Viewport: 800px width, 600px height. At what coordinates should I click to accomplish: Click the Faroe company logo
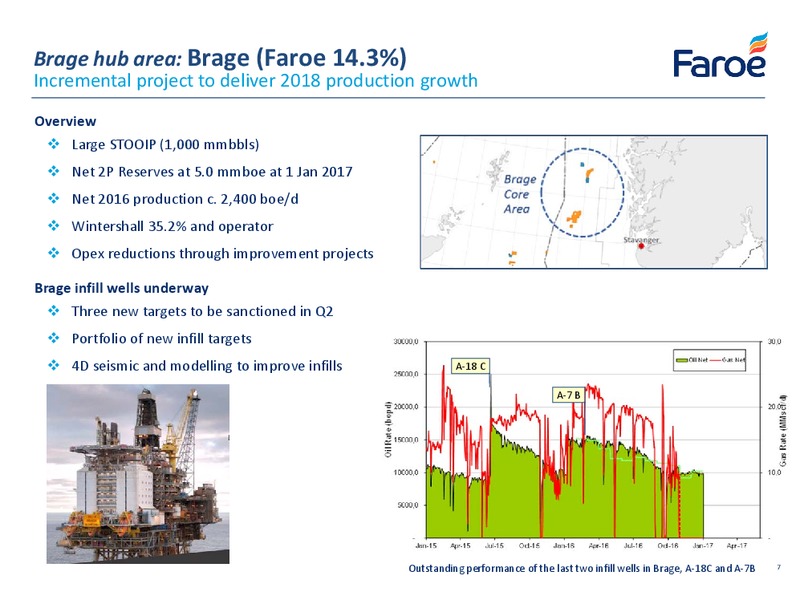pos(720,56)
